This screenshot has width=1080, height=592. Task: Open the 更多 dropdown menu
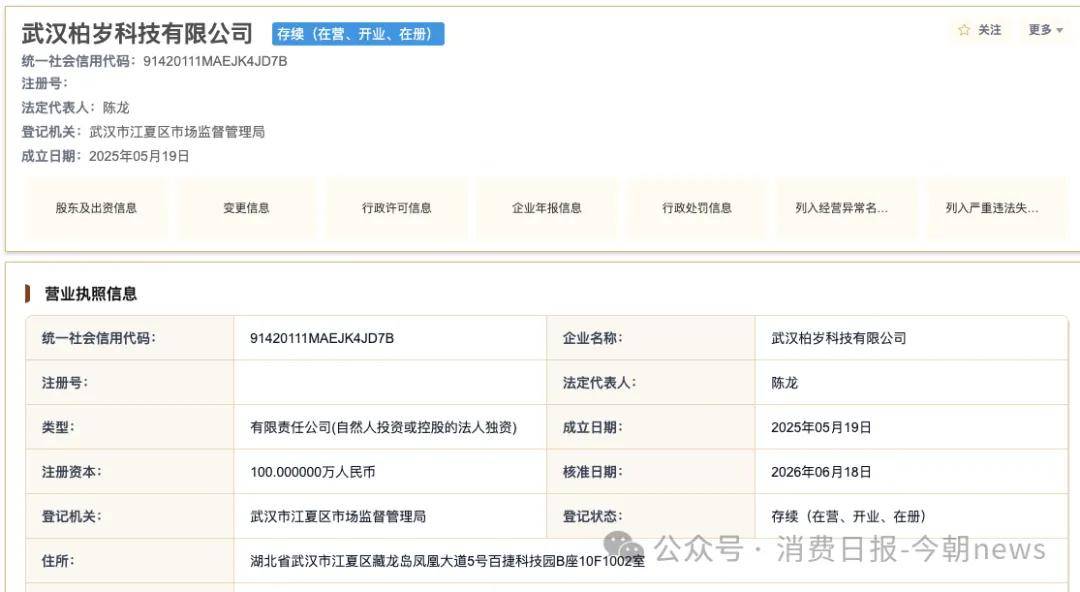click(1046, 30)
